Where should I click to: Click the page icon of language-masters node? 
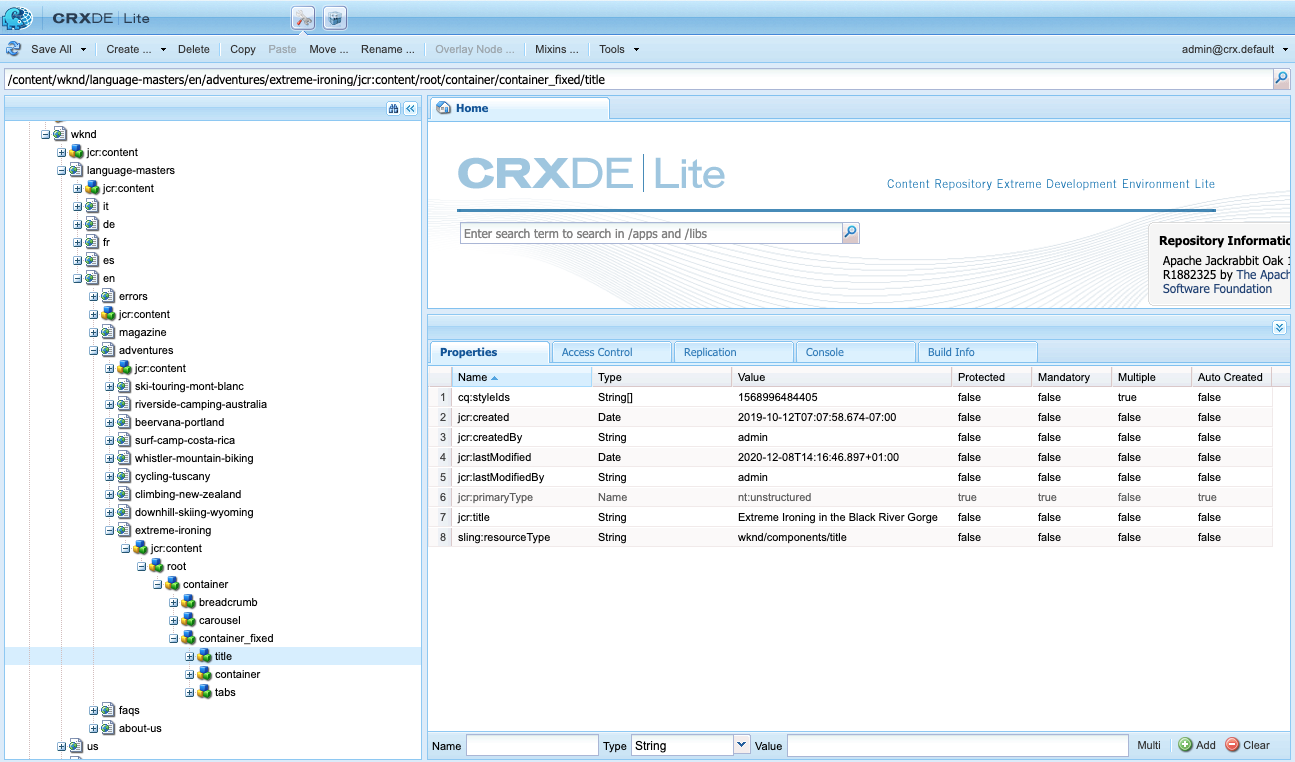76,170
